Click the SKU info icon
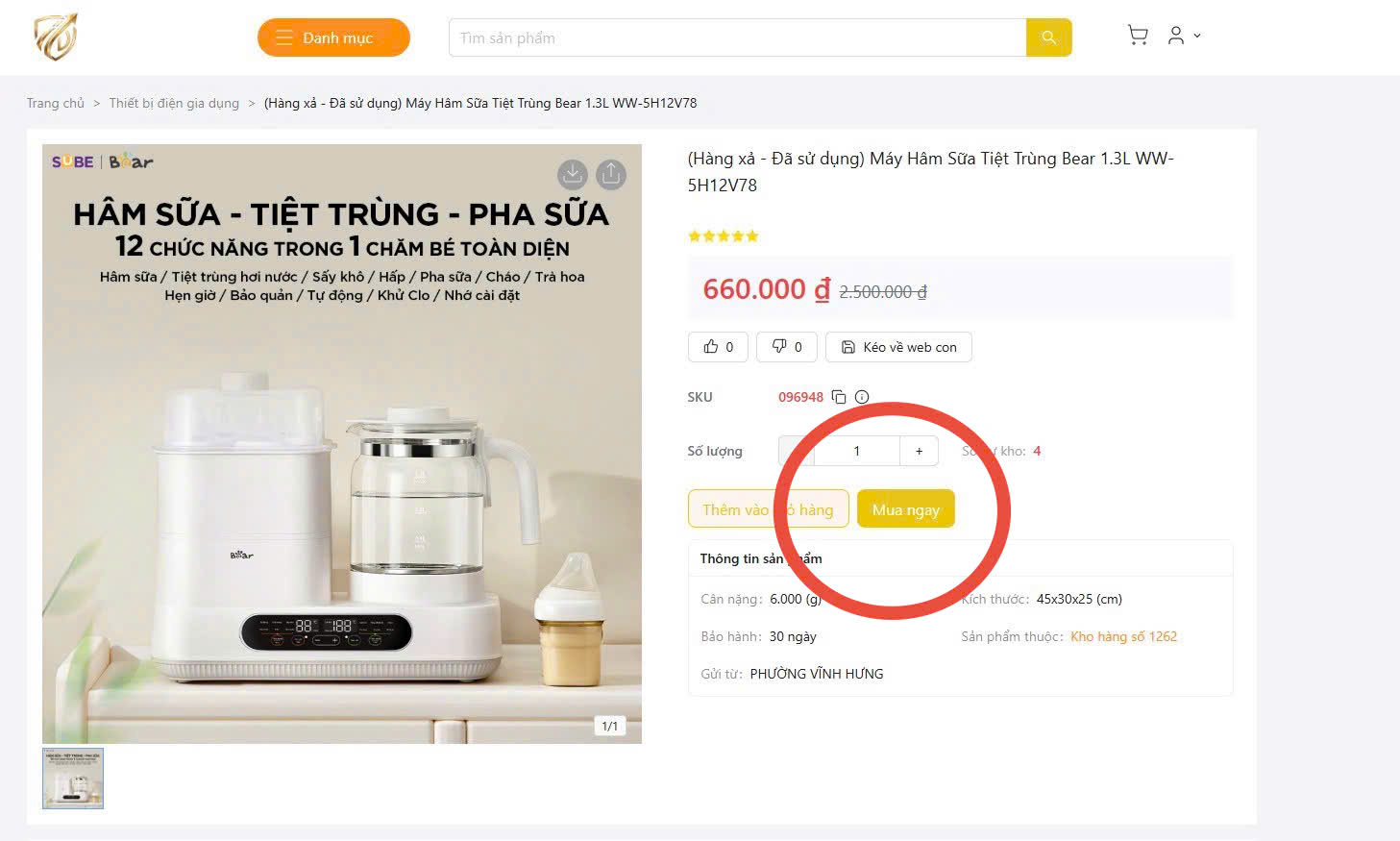The height and width of the screenshot is (841, 1400). click(862, 397)
